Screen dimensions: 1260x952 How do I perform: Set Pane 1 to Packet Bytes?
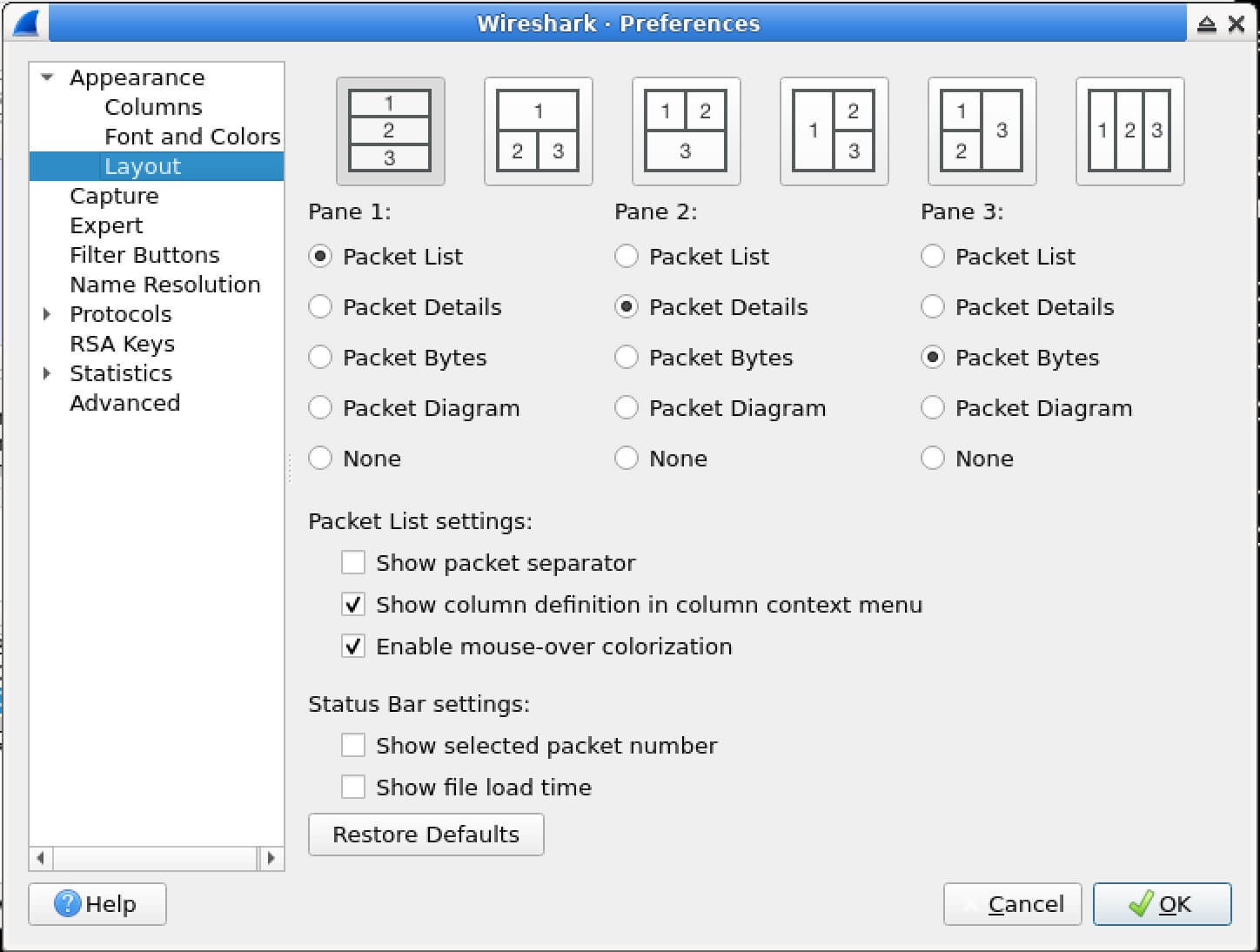[x=398, y=358]
